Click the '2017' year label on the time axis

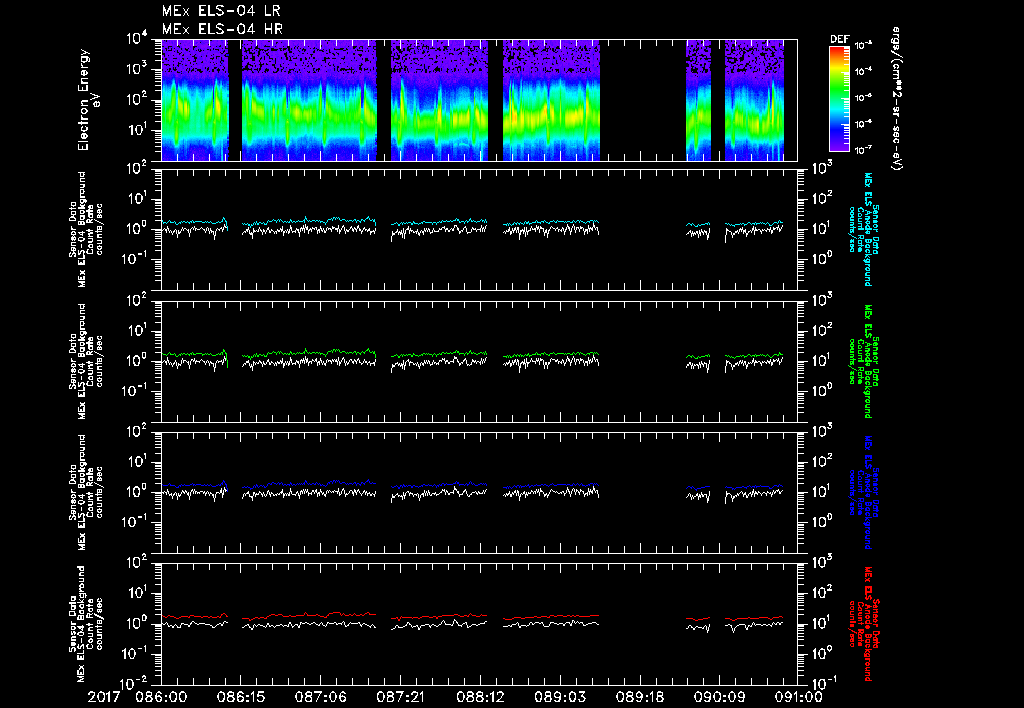point(104,697)
